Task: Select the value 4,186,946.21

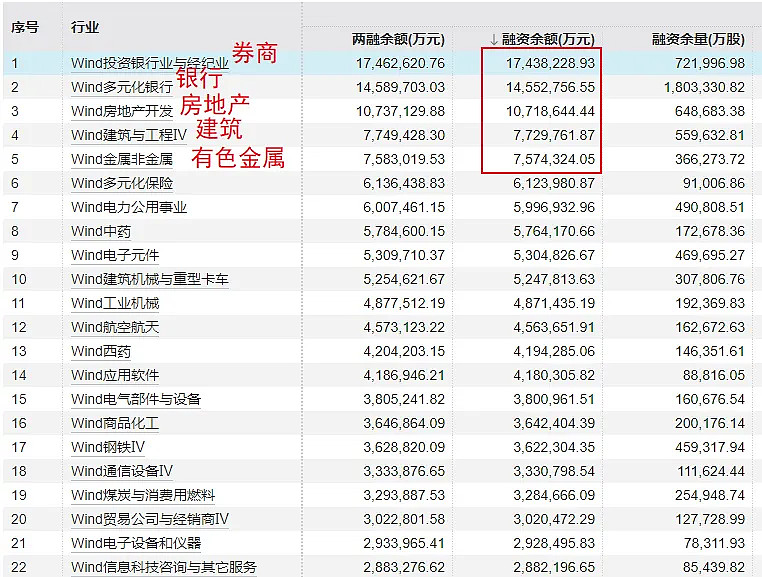Action: (x=404, y=375)
